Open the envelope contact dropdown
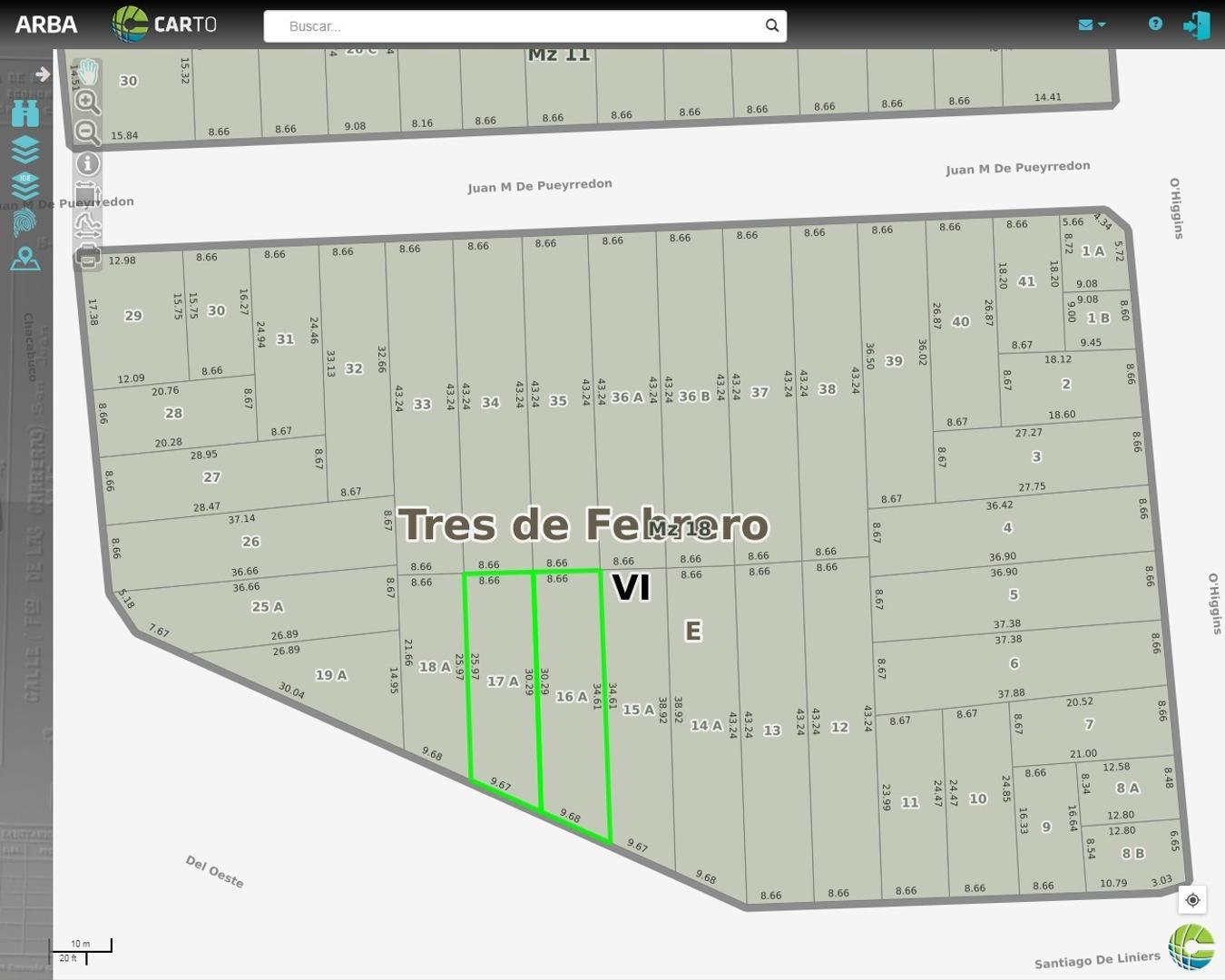Viewport: 1225px width, 980px height. click(1091, 24)
